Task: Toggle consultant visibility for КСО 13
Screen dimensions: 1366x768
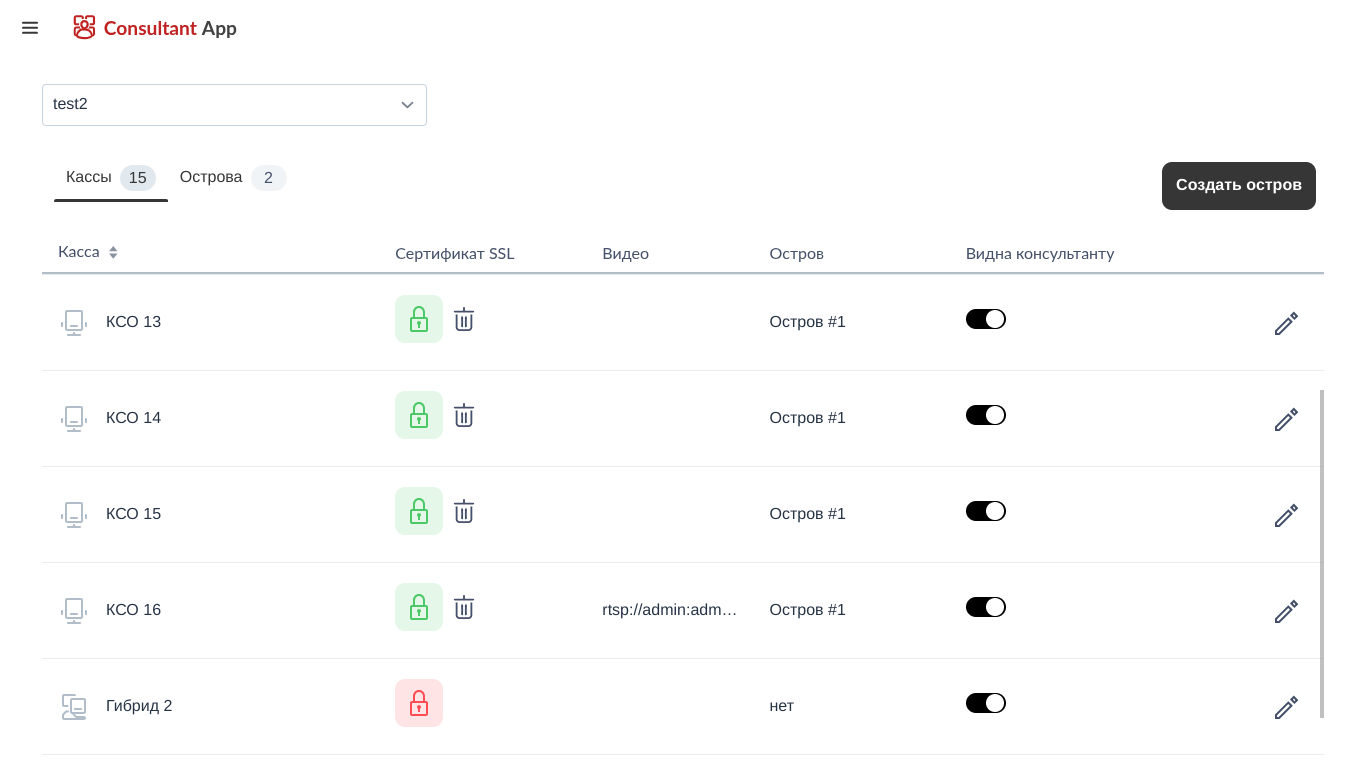Action: tap(985, 319)
